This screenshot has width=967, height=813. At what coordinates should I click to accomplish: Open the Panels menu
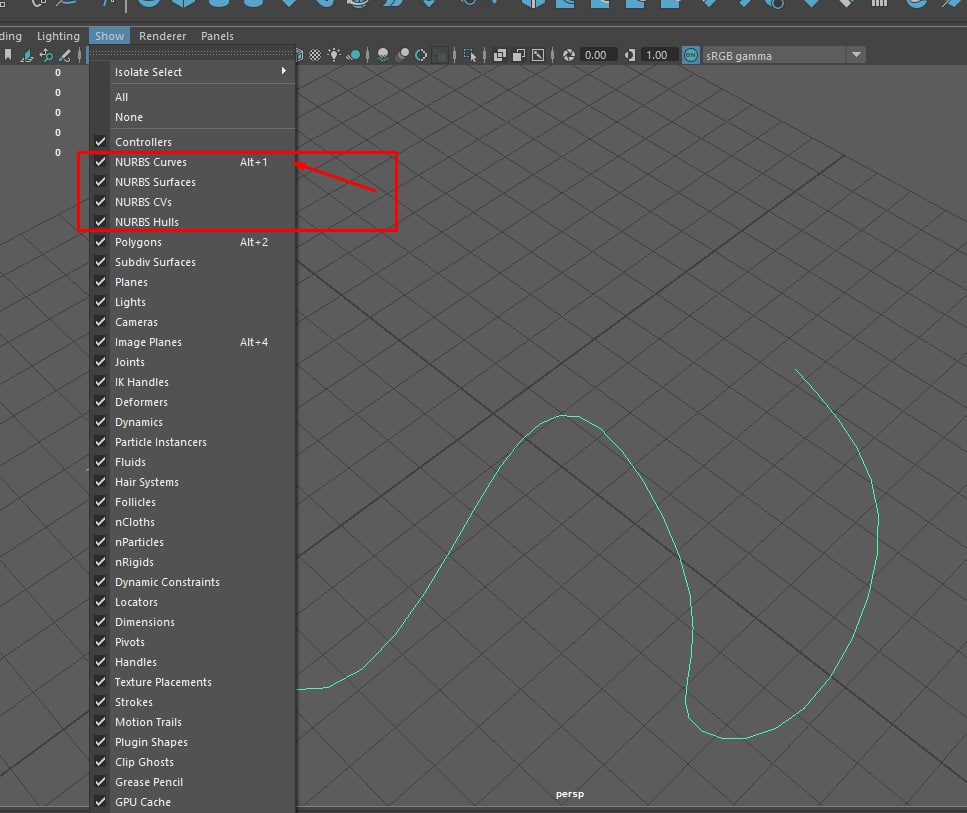217,36
